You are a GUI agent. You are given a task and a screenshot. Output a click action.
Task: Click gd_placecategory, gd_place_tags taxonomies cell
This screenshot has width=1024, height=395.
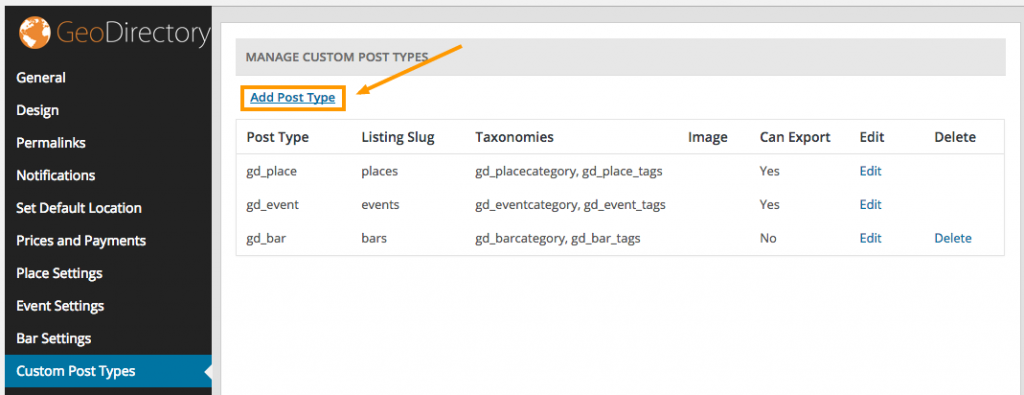(x=569, y=172)
